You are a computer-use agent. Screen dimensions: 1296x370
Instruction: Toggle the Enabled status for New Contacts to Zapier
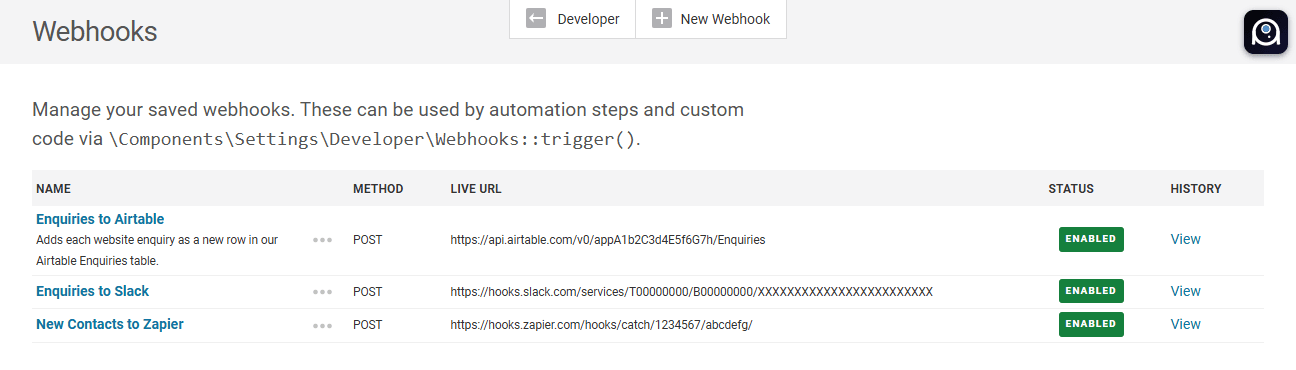[1091, 324]
